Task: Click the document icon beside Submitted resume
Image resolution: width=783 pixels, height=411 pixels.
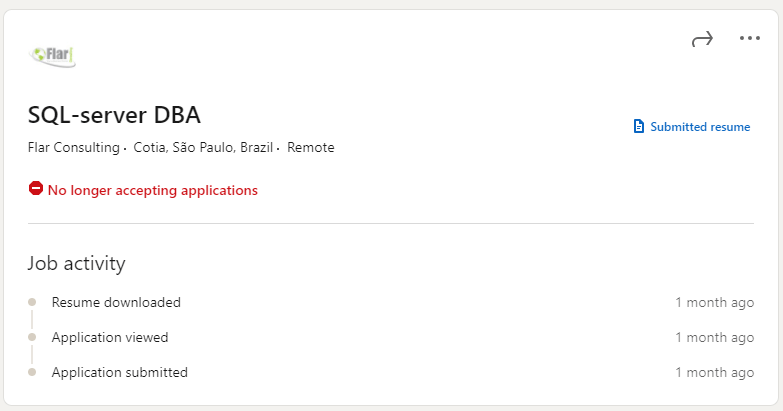Action: [639, 127]
